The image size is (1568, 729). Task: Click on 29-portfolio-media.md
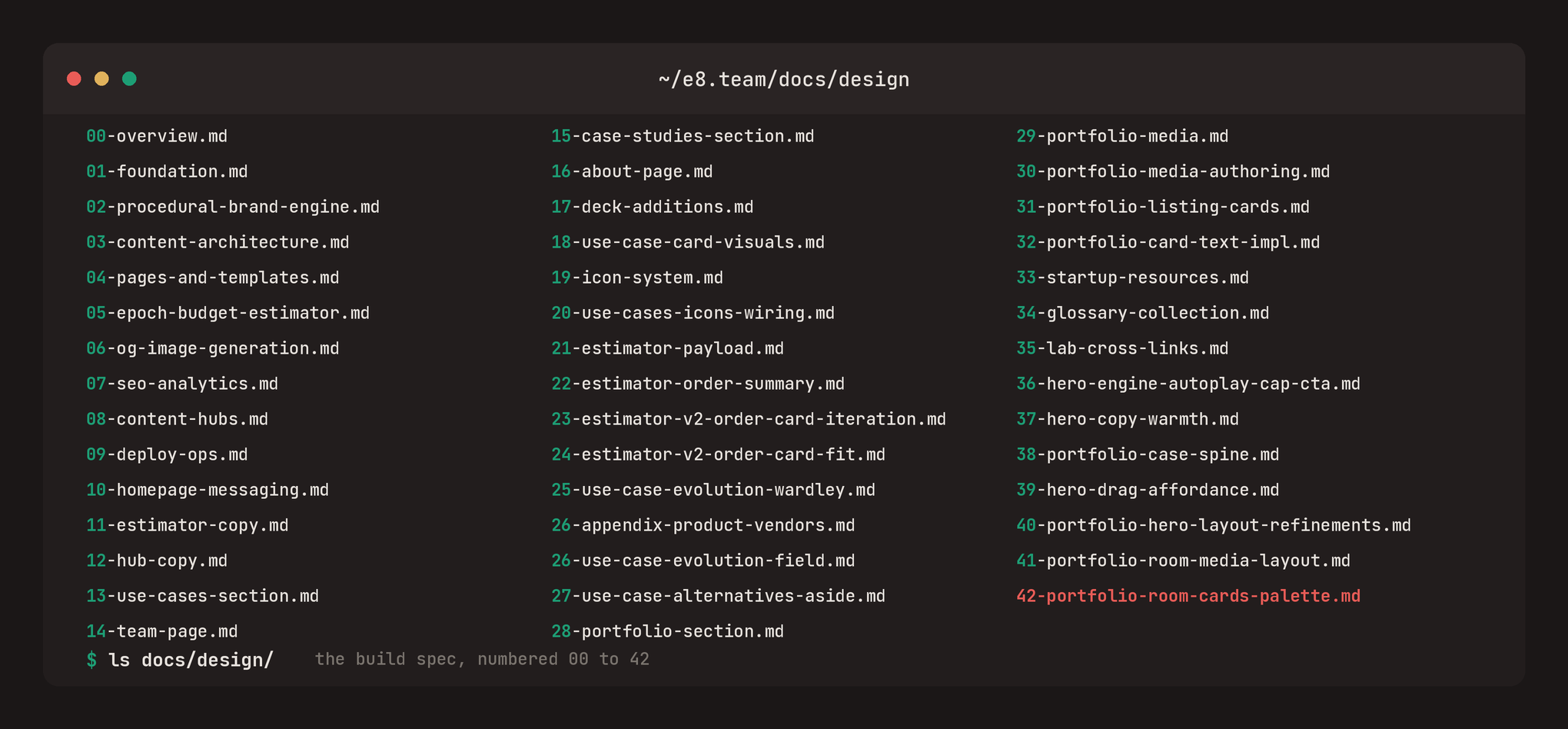pyautogui.click(x=1122, y=136)
